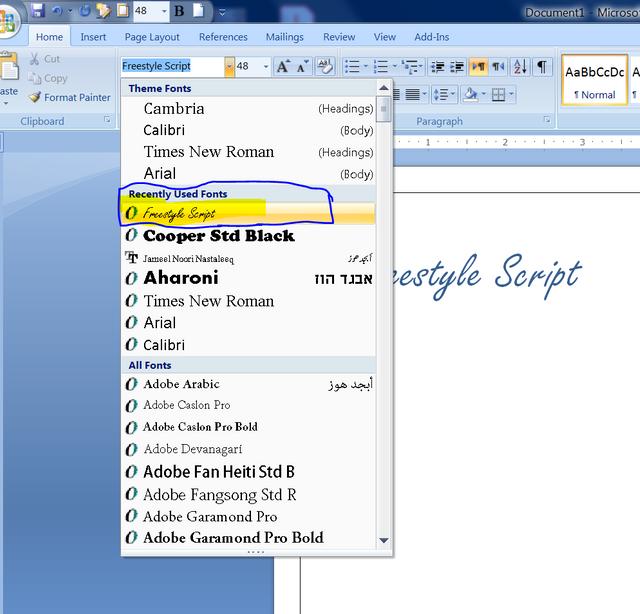The height and width of the screenshot is (614, 640).
Task: Open Customize Quick Access Toolbar dropdown
Action: point(222,13)
